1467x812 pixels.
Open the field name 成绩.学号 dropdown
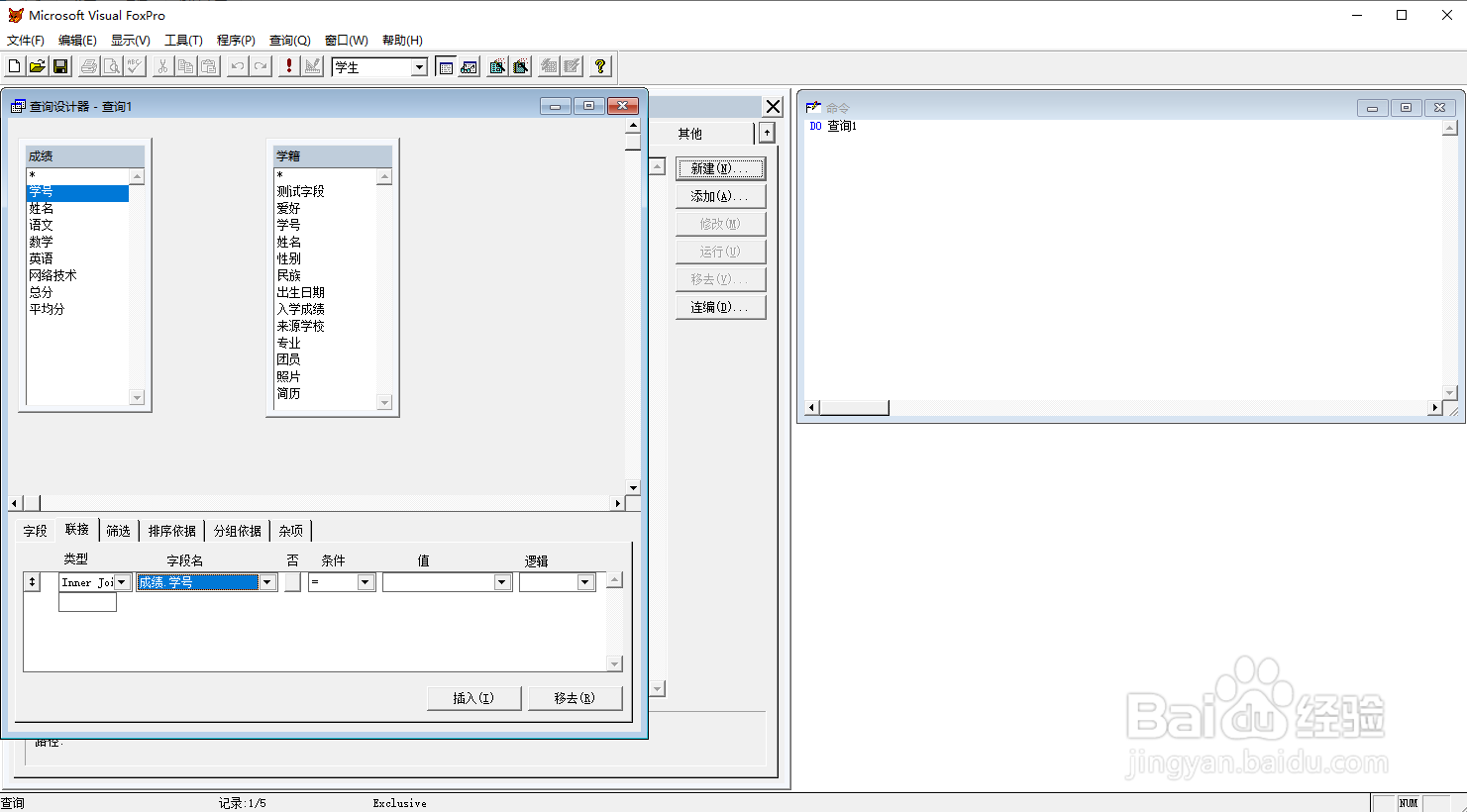(267, 582)
